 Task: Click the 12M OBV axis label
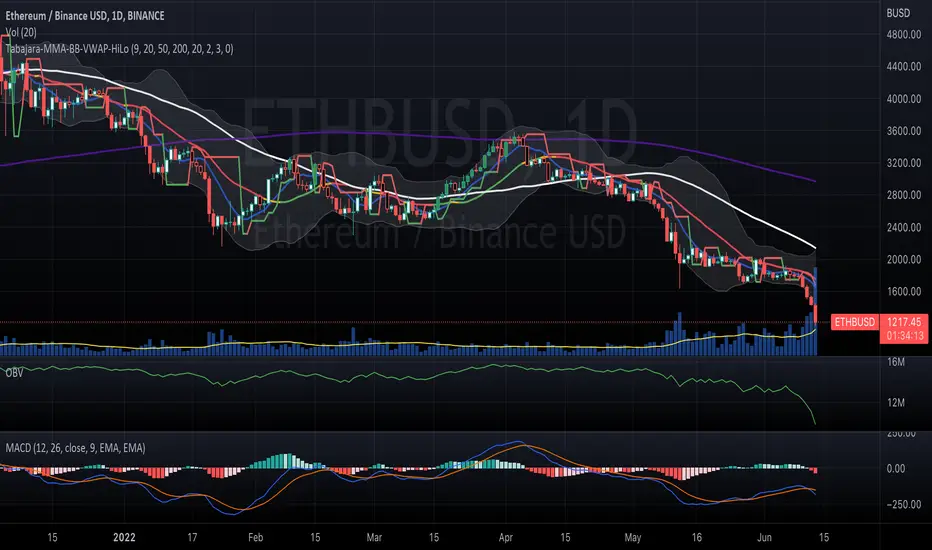click(x=896, y=403)
